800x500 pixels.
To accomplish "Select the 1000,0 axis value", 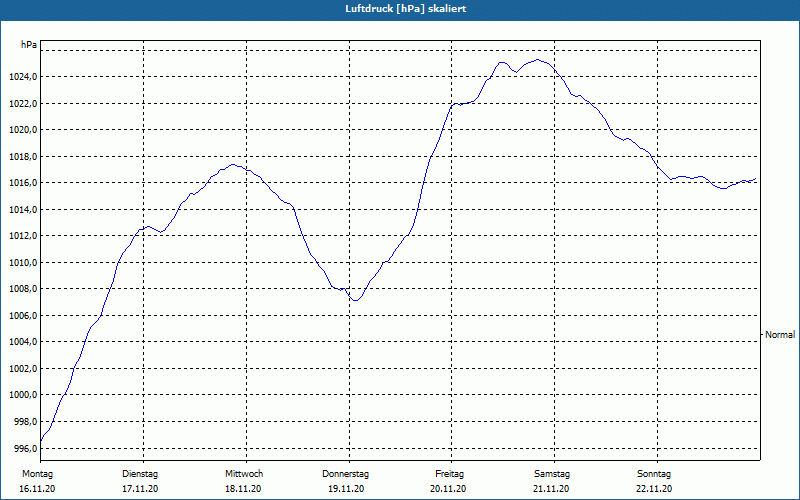I will click(x=23, y=395).
